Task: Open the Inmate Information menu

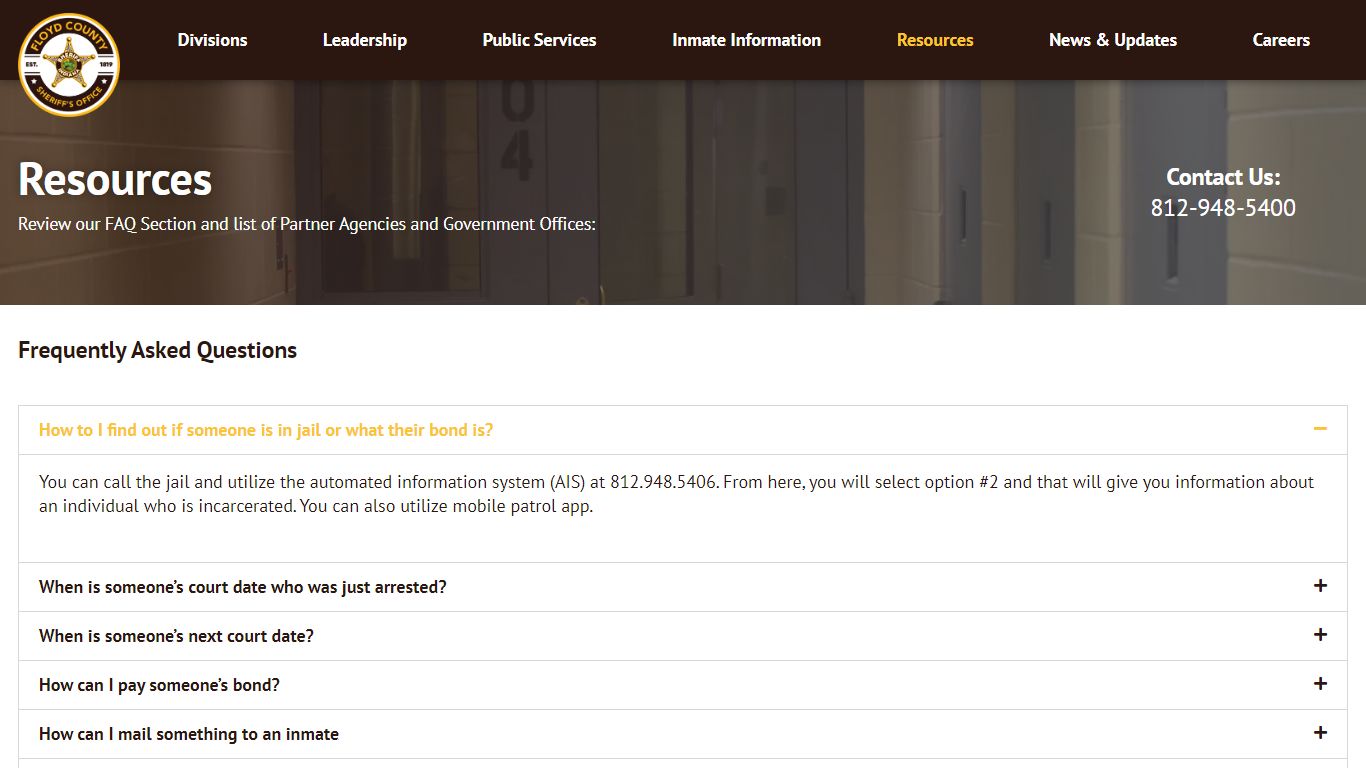Action: click(746, 40)
